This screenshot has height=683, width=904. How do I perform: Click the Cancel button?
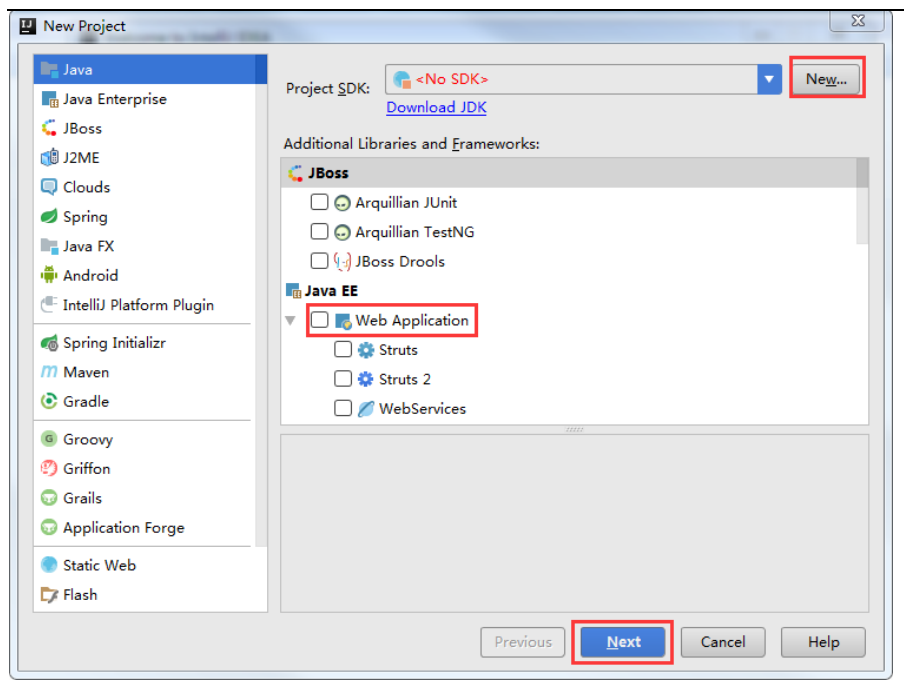click(723, 642)
